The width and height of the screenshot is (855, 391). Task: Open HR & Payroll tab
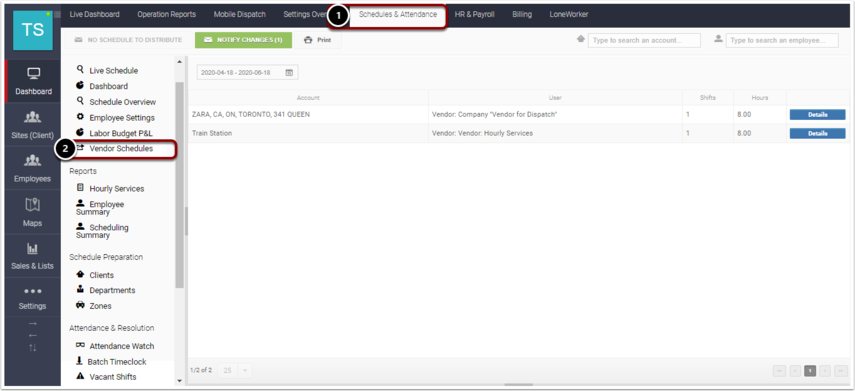click(x=474, y=14)
